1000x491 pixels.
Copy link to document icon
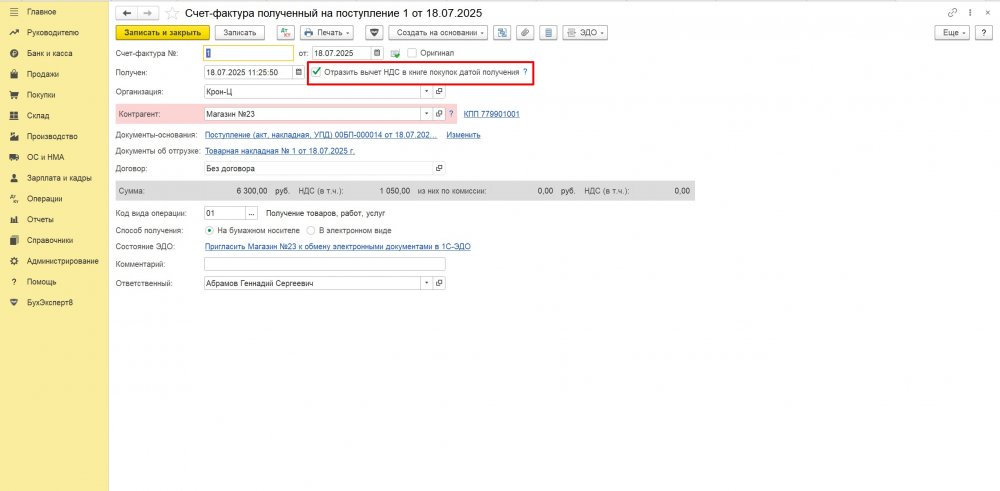click(952, 12)
